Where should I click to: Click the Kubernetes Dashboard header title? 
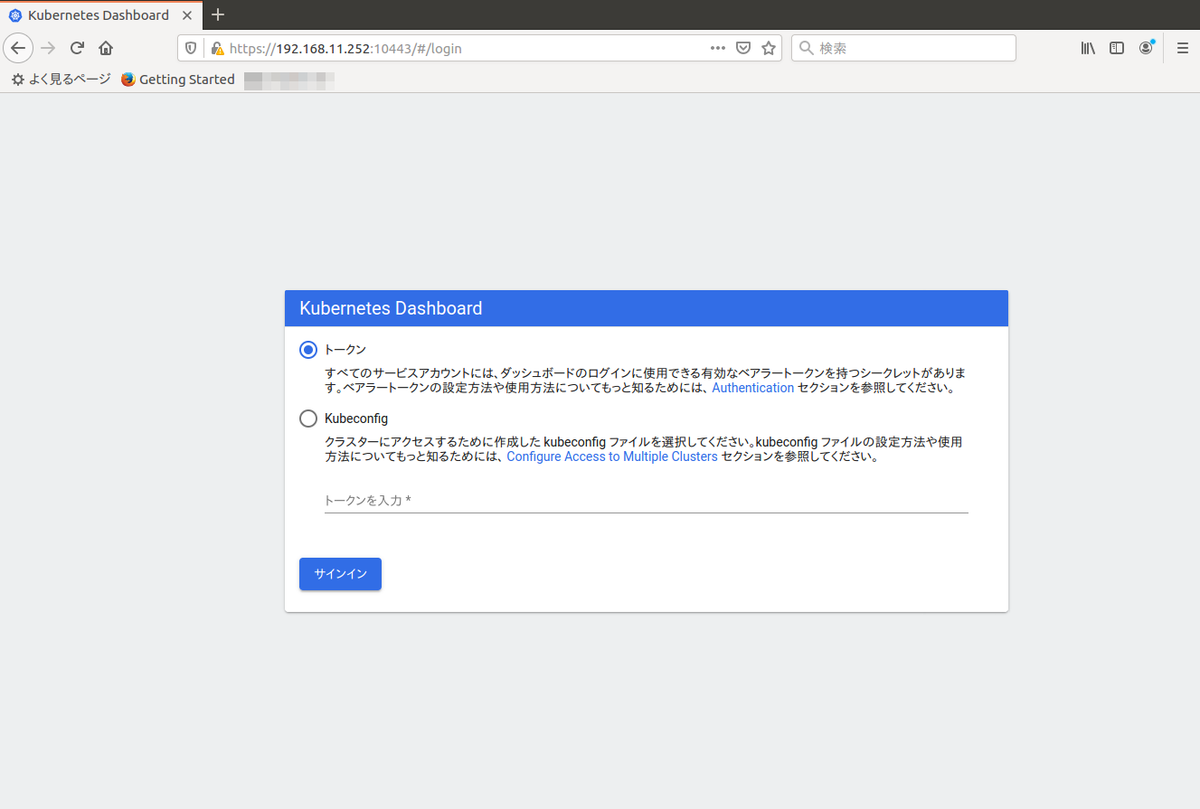tap(391, 308)
